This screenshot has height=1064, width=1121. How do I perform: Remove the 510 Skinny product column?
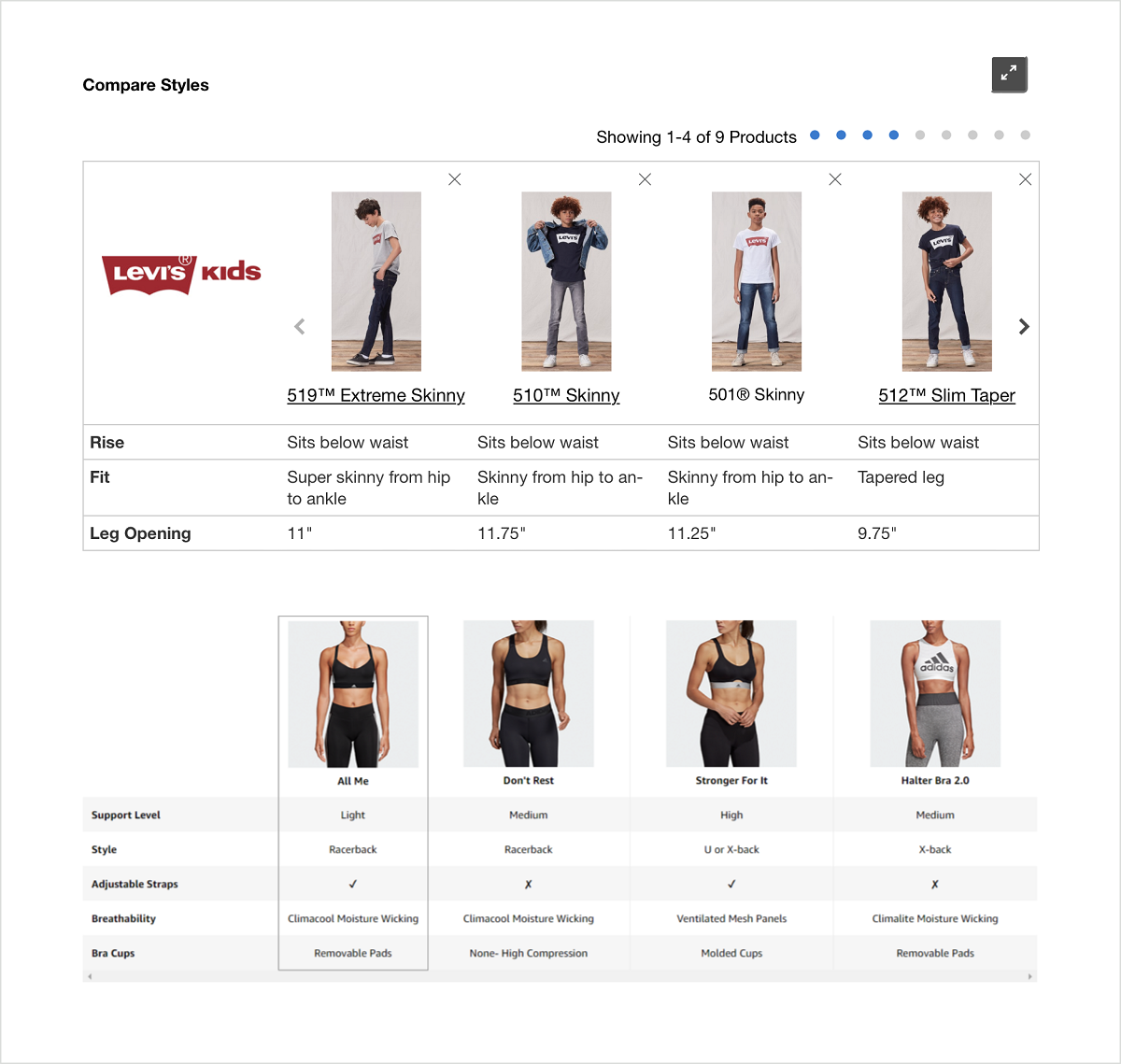click(x=645, y=179)
